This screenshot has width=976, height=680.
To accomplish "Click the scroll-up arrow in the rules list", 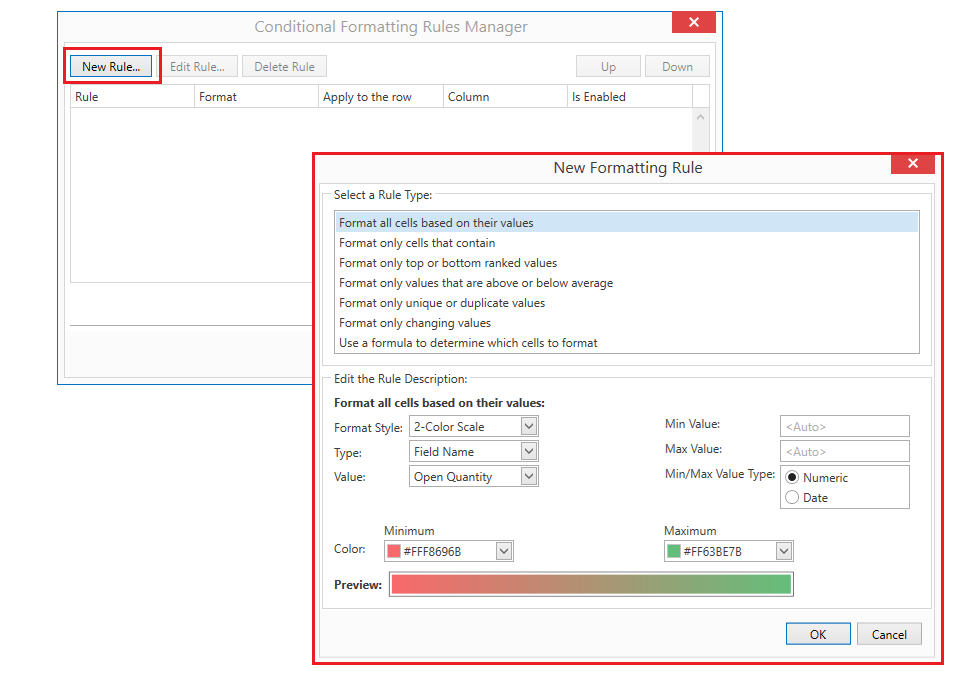I will pyautogui.click(x=701, y=117).
